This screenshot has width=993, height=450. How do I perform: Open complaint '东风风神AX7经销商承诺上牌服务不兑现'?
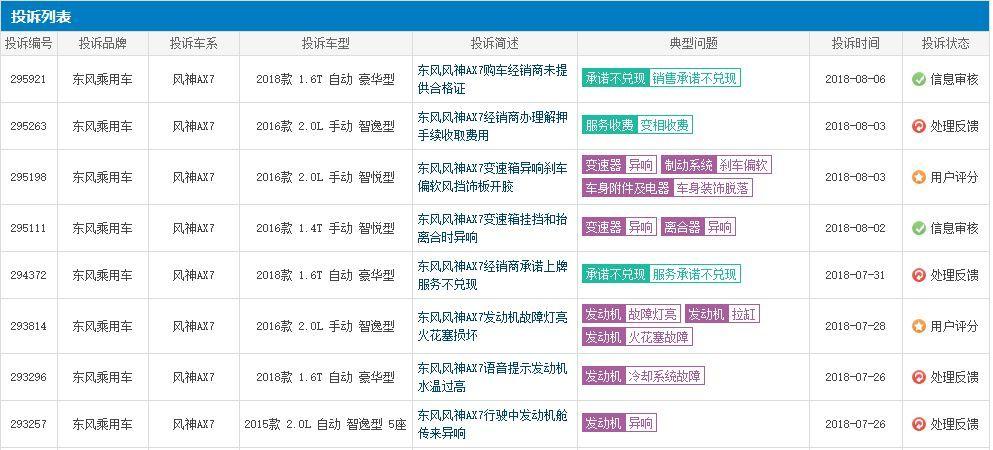[492, 275]
